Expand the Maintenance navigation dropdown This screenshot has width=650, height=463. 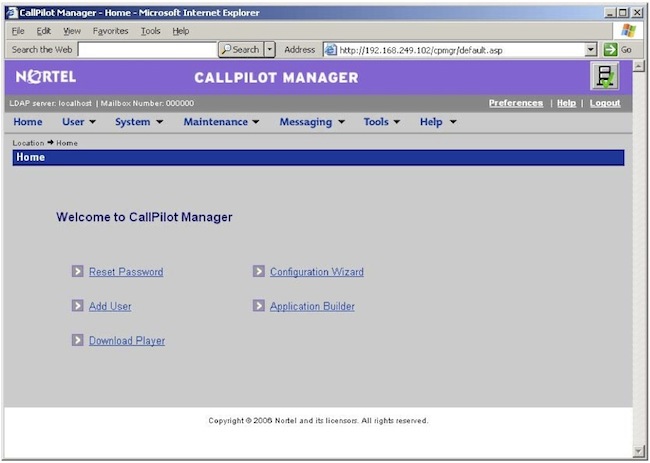(221, 122)
